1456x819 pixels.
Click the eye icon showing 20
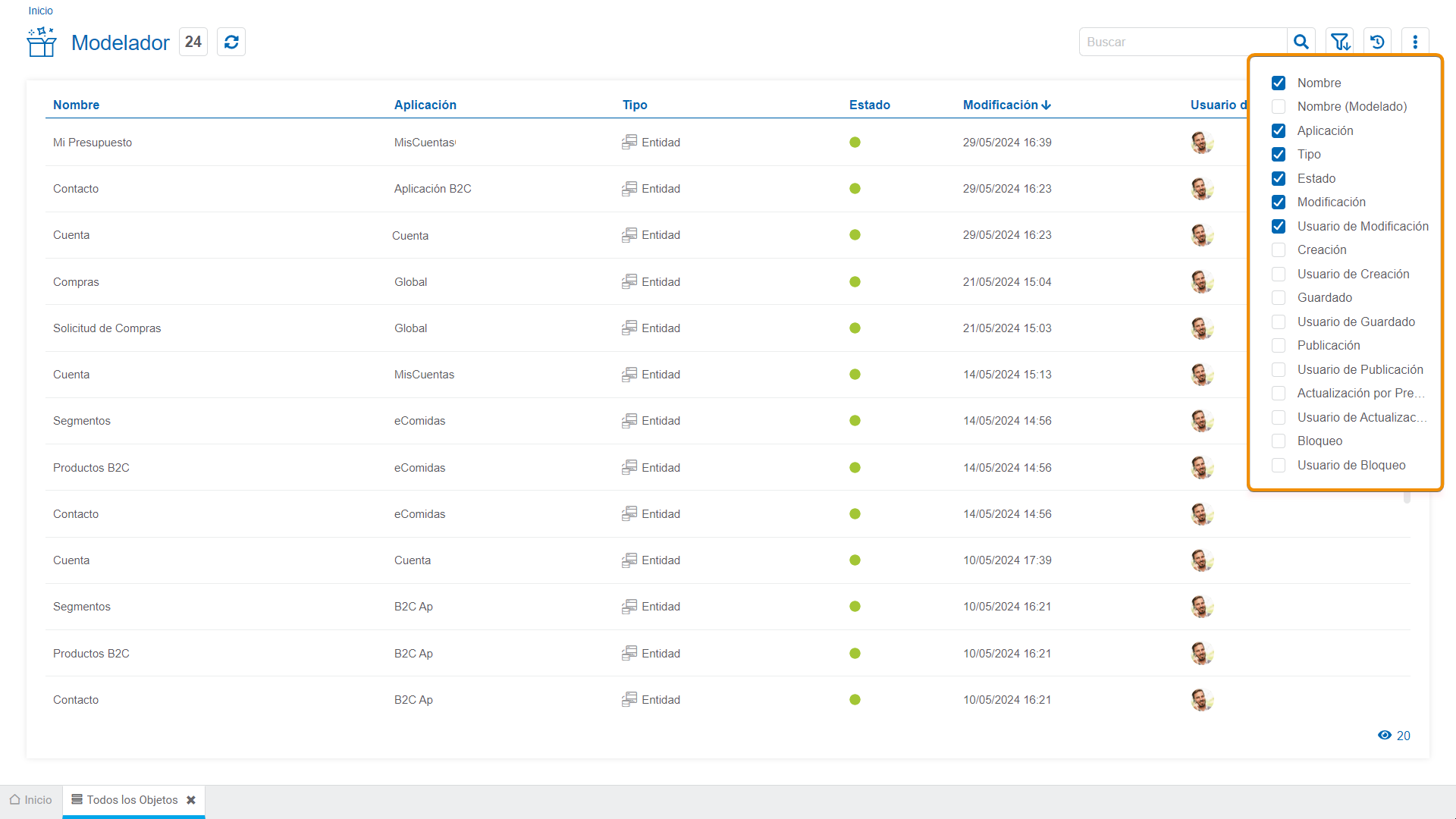click(1385, 735)
